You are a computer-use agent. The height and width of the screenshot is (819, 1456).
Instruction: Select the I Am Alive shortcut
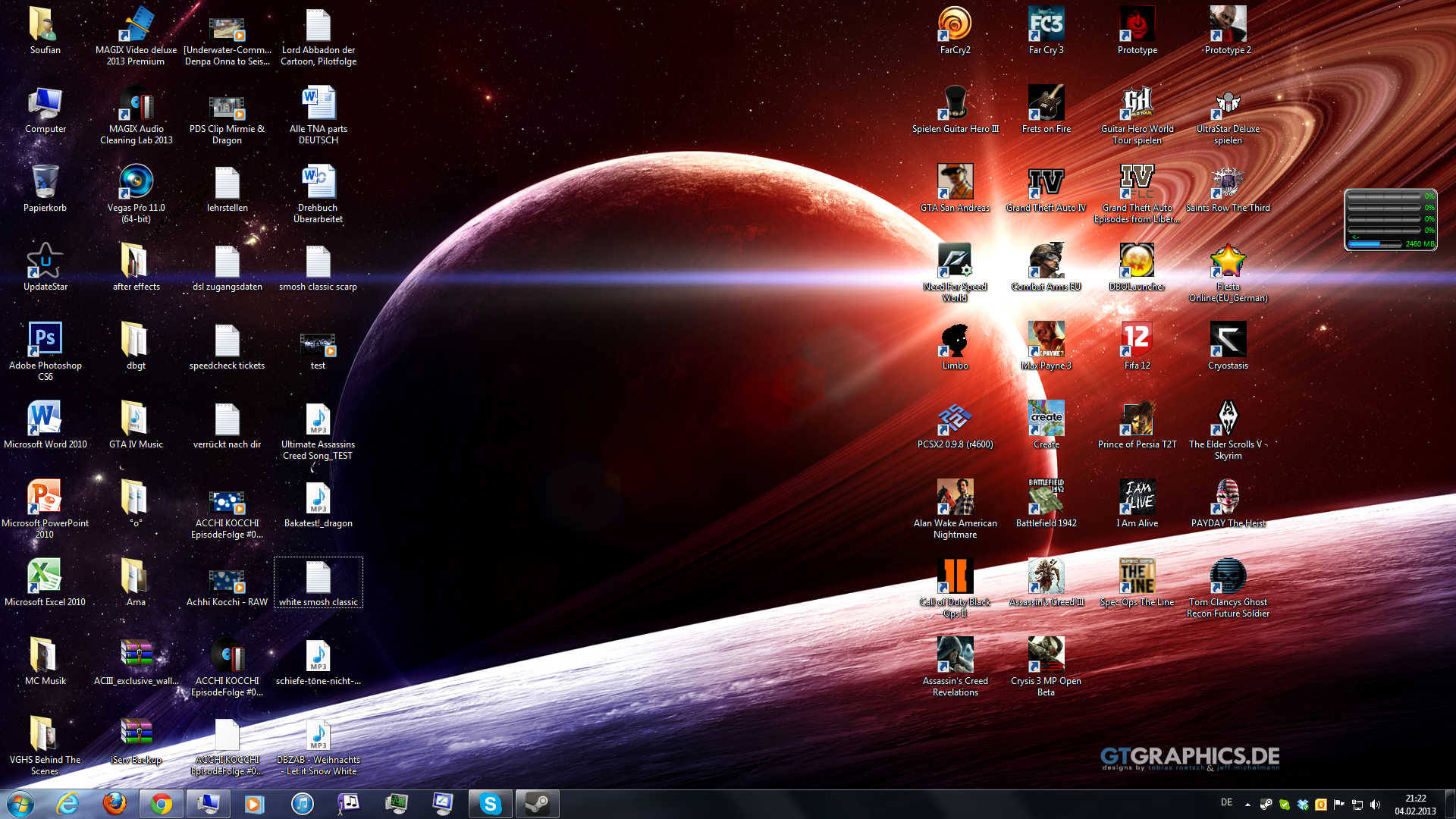click(x=1137, y=504)
